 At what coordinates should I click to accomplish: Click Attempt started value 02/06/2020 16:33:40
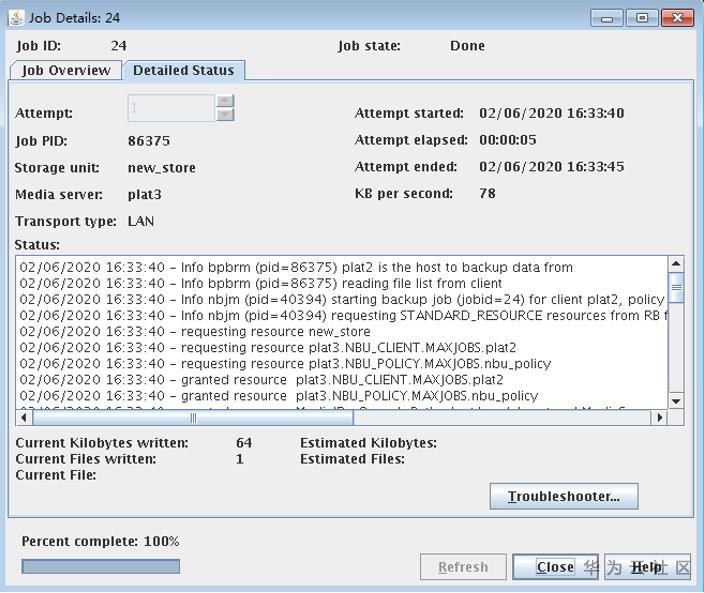click(552, 113)
